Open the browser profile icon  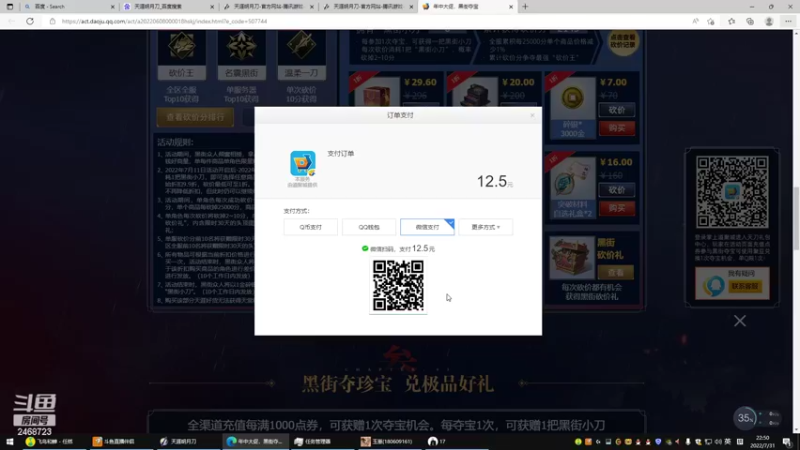769,21
